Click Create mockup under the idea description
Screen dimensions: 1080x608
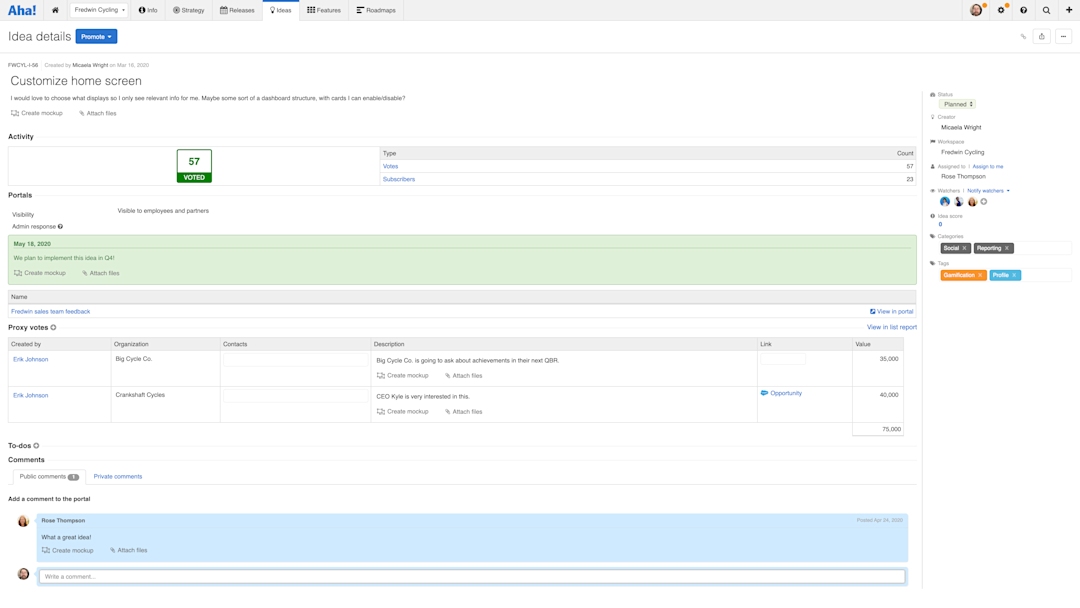(x=36, y=113)
